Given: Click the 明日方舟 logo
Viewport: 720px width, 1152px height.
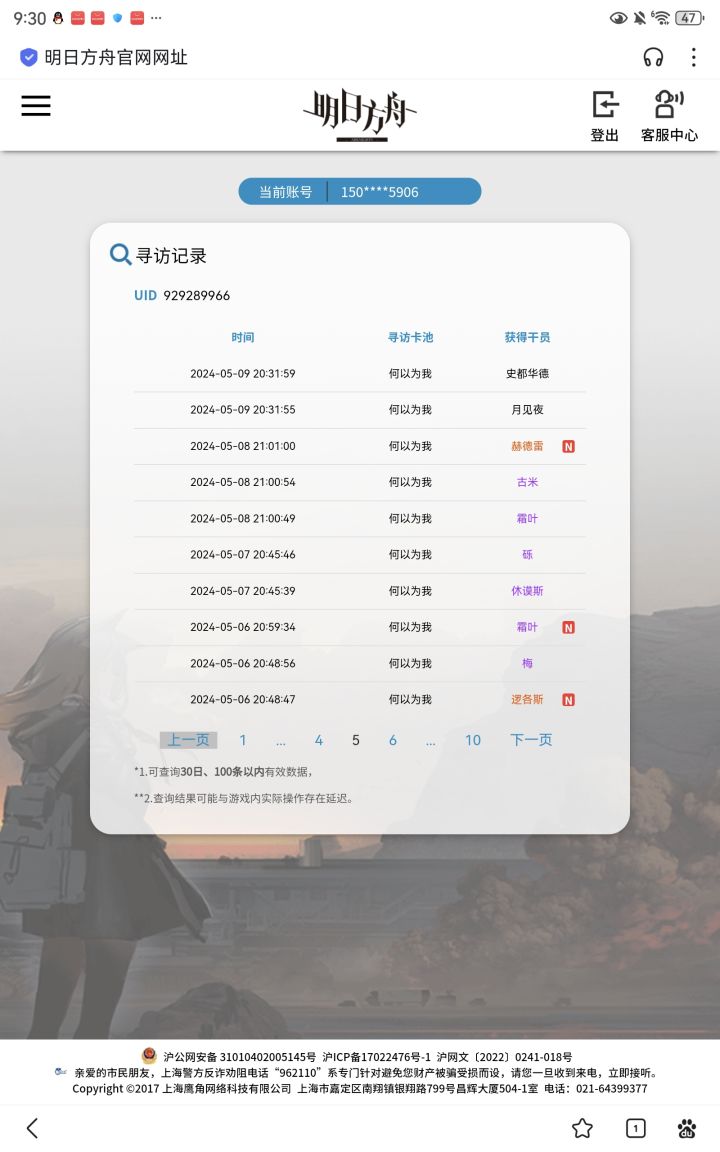Looking at the screenshot, I should tap(359, 115).
